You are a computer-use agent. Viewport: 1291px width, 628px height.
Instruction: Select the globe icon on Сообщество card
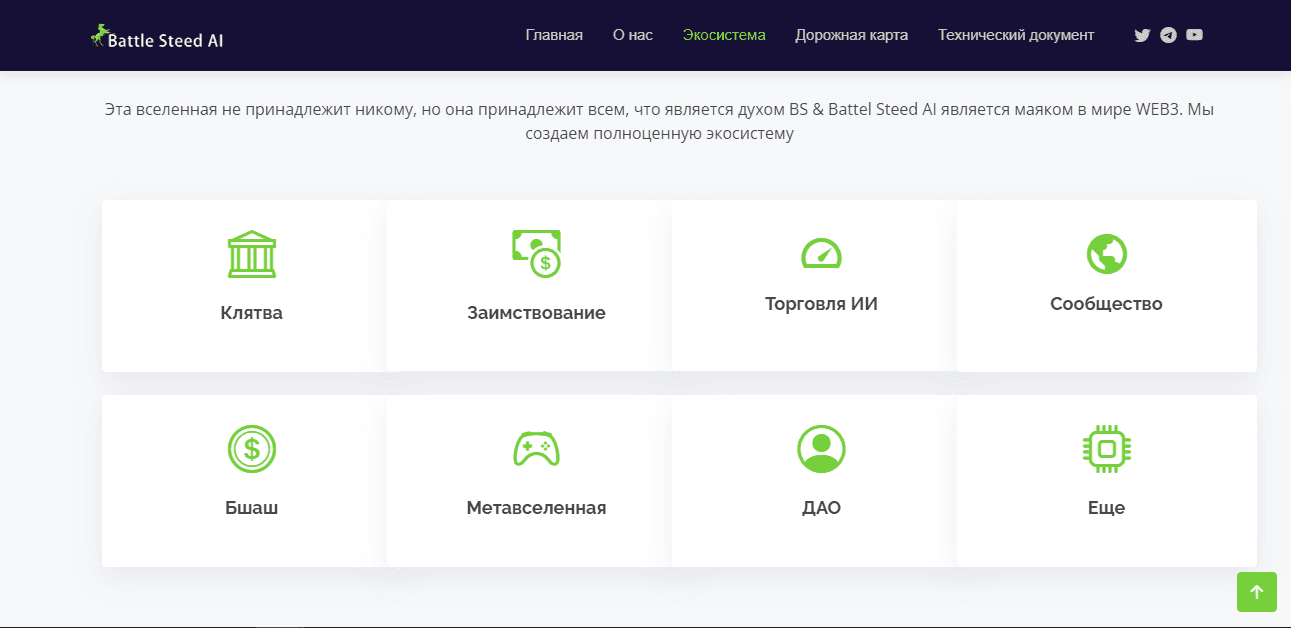[x=1106, y=253]
